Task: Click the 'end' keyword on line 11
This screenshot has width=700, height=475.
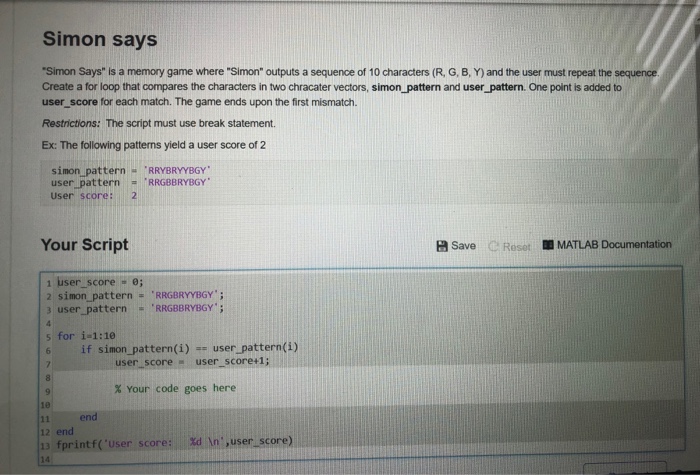Action: coord(88,417)
